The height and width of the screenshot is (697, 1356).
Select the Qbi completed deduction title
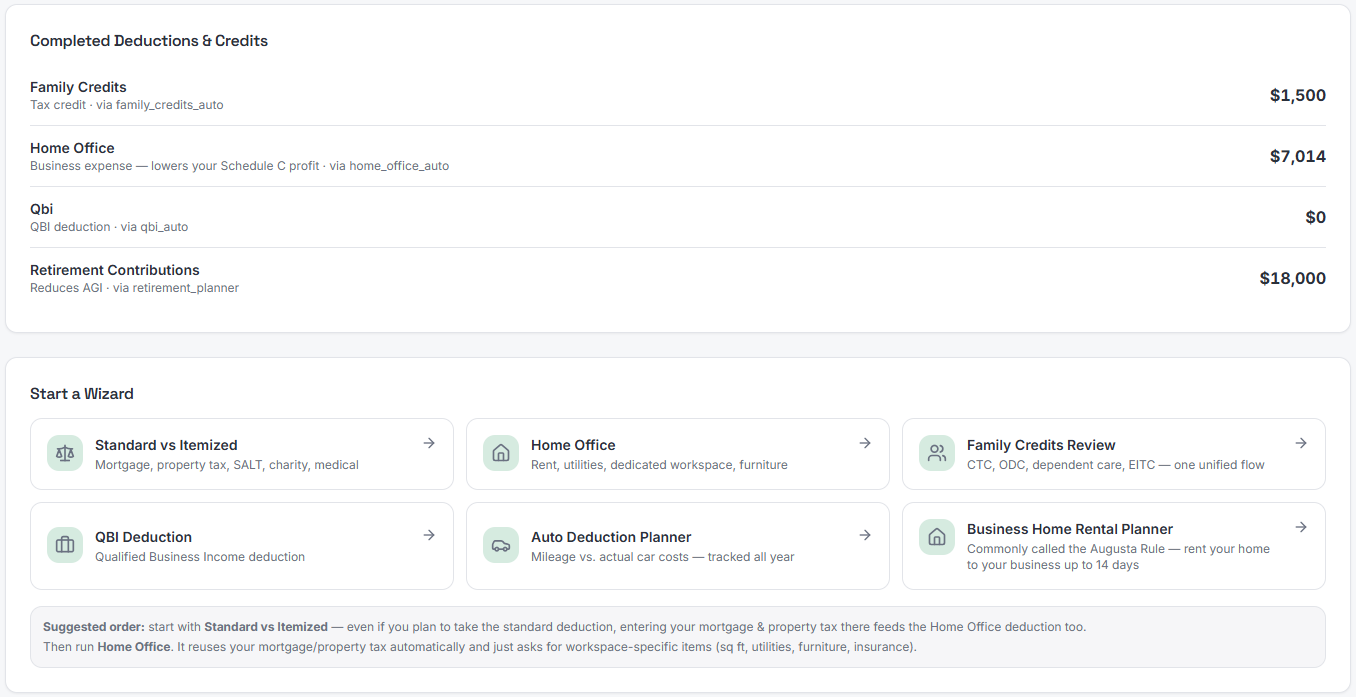pyautogui.click(x=41, y=209)
